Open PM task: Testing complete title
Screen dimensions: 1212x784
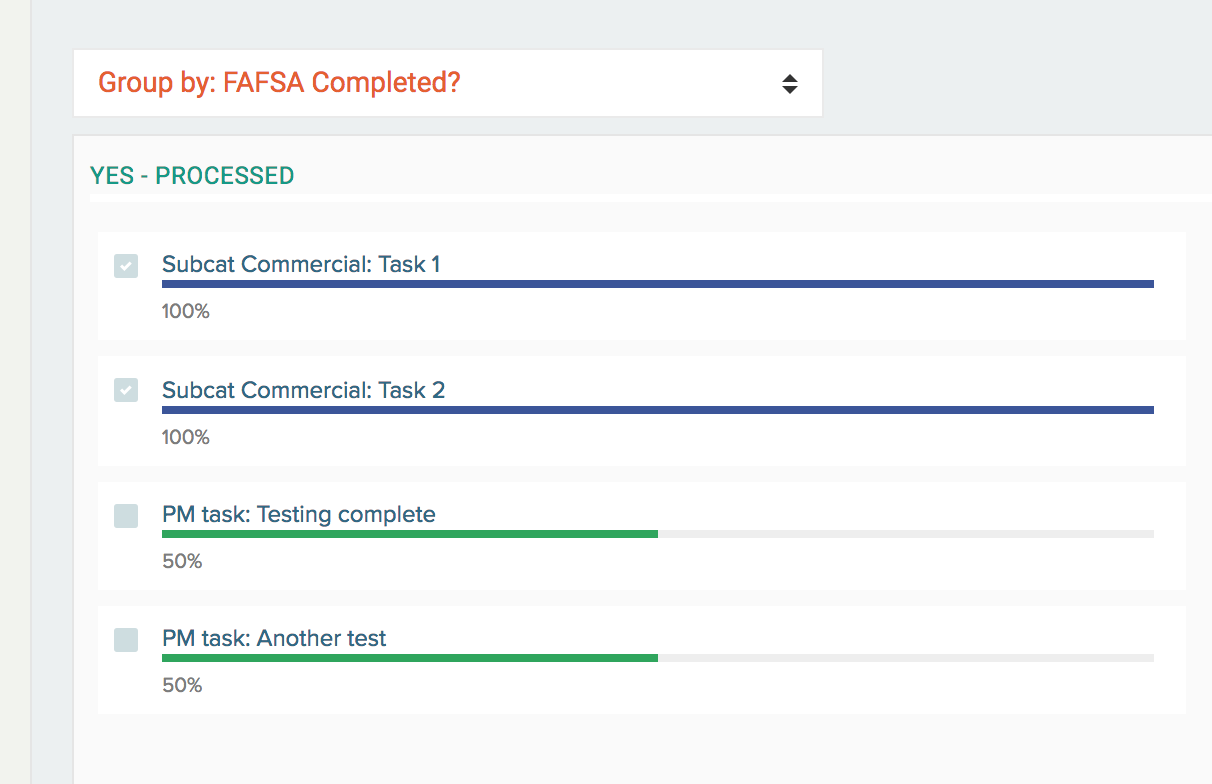click(x=298, y=514)
